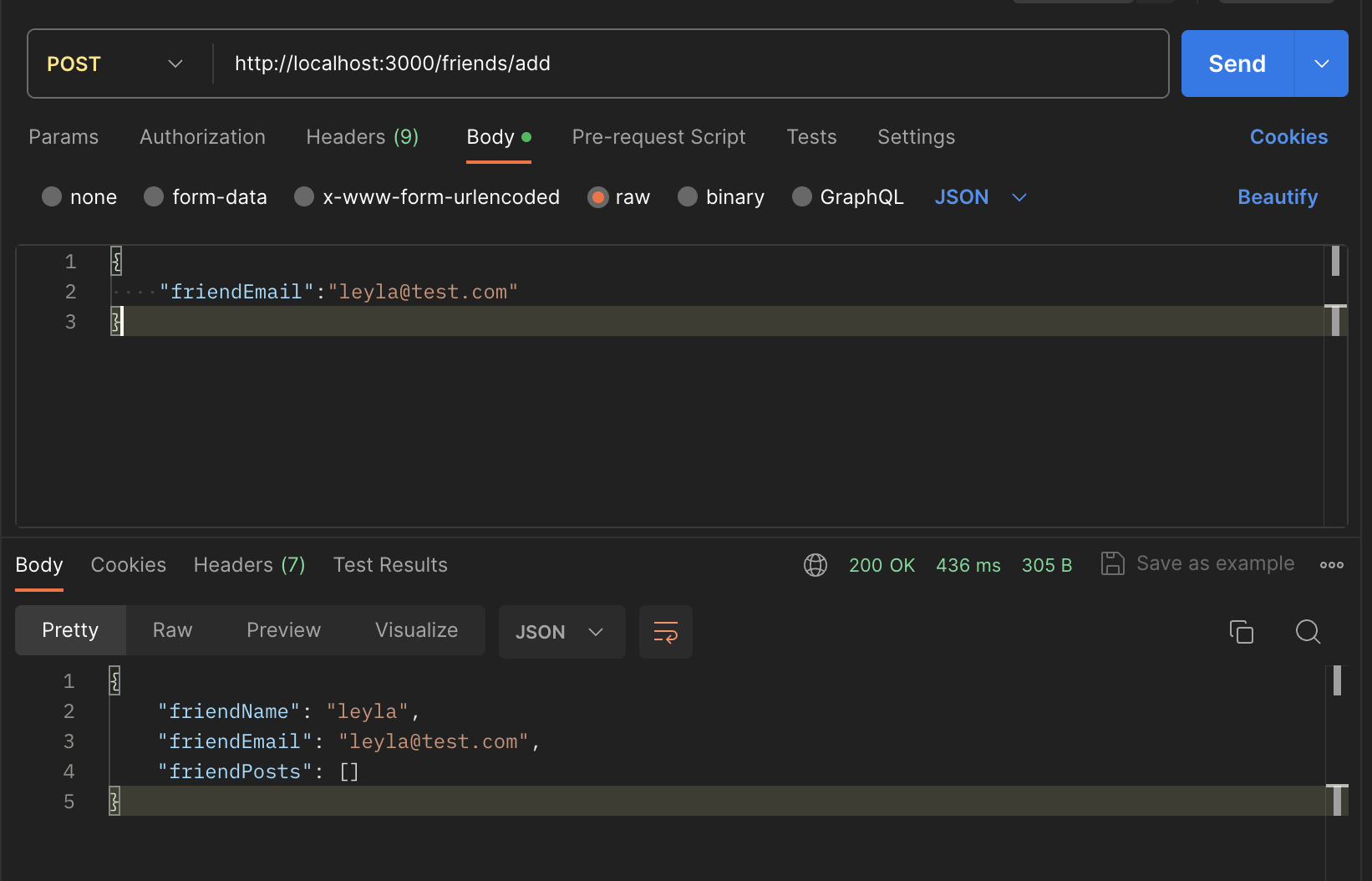Toggle the line wrap icon
The width and height of the screenshot is (1372, 881).
point(666,632)
